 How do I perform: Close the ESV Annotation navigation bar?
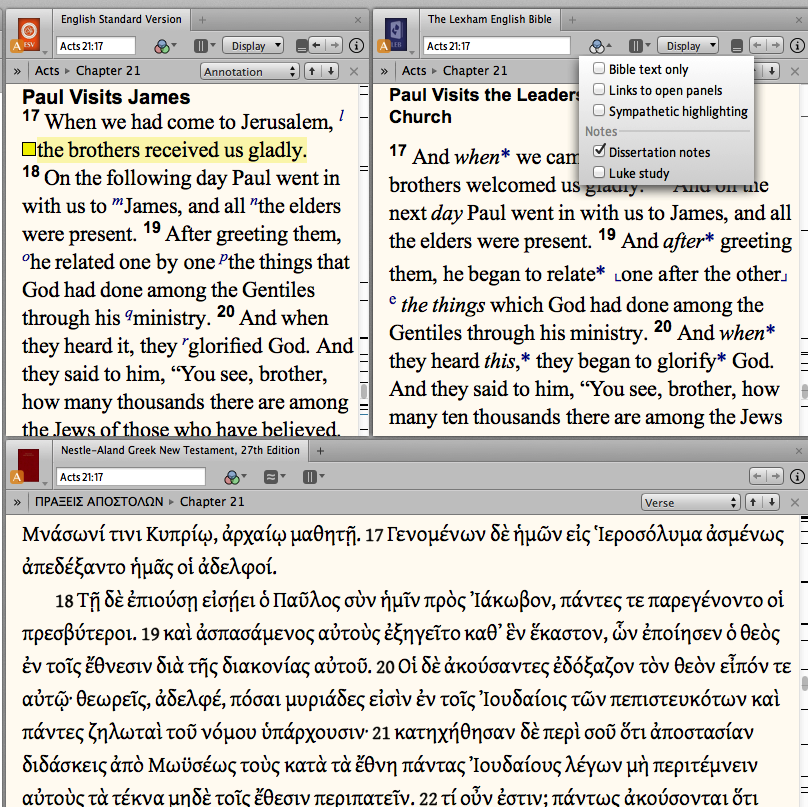354,72
